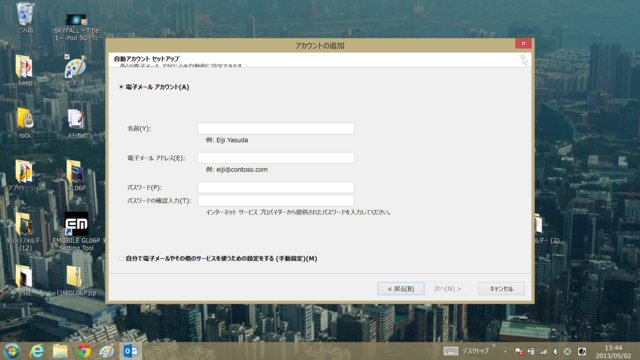640x360 pixels.
Task: Open the clock showing 13:44 on the taskbar
Action: (613, 351)
